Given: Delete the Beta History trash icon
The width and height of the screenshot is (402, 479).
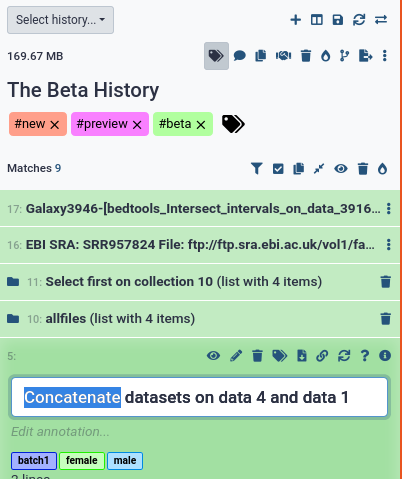Looking at the screenshot, I should pyautogui.click(x=306, y=56).
